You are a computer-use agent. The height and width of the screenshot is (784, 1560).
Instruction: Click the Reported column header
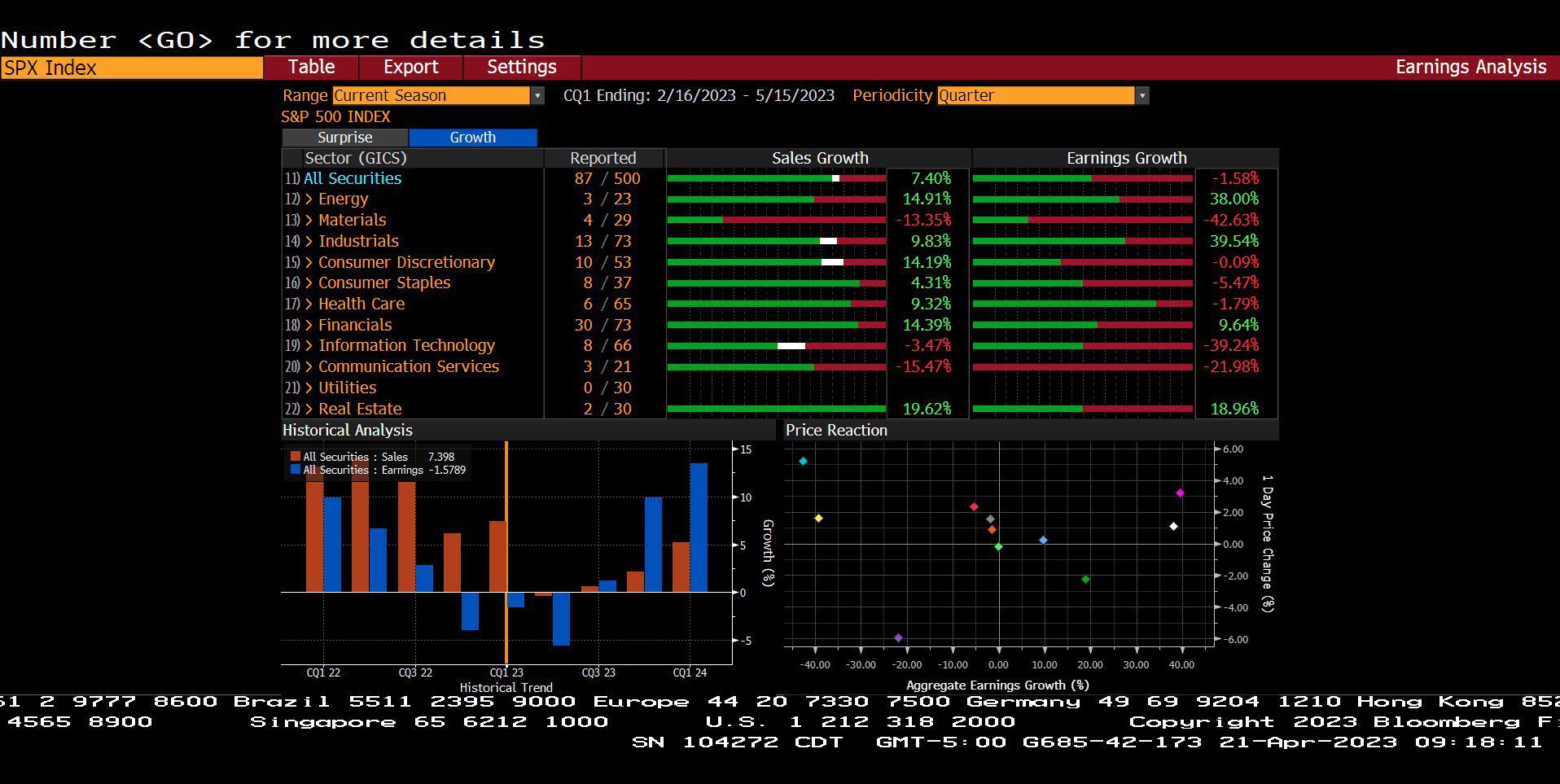(603, 158)
